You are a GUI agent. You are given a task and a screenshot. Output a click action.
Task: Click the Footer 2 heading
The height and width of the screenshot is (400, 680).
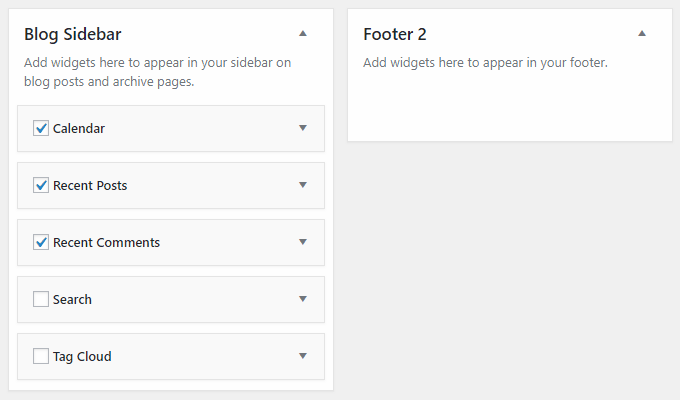click(395, 34)
